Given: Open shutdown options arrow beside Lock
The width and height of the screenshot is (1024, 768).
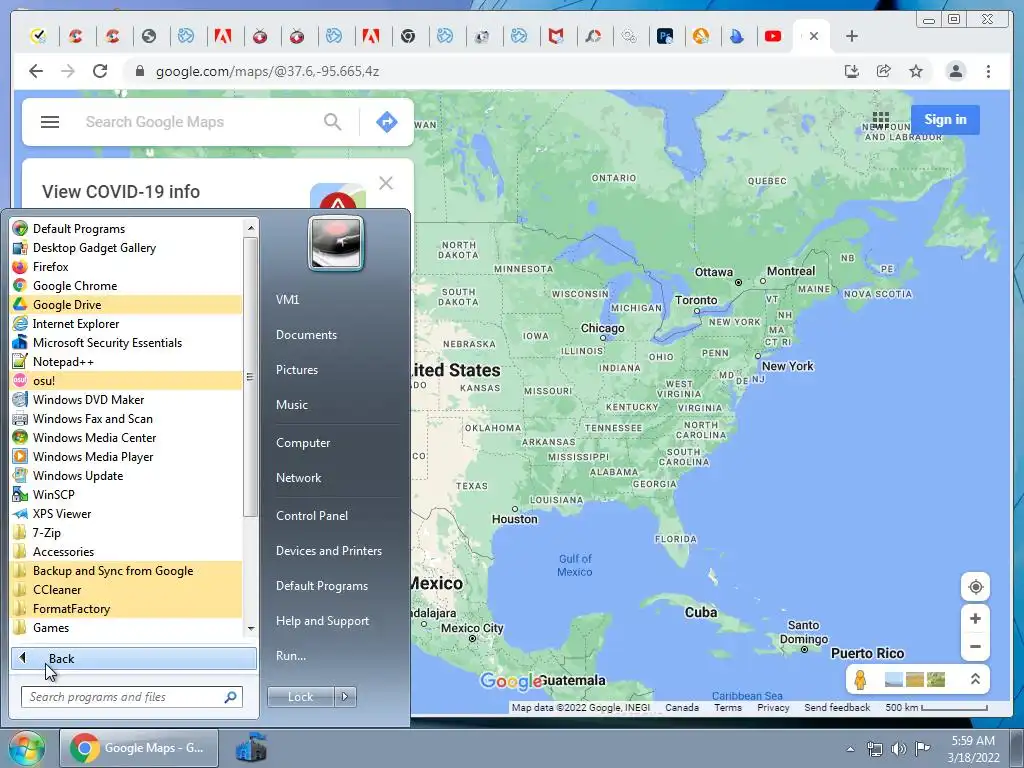Looking at the screenshot, I should point(345,697).
